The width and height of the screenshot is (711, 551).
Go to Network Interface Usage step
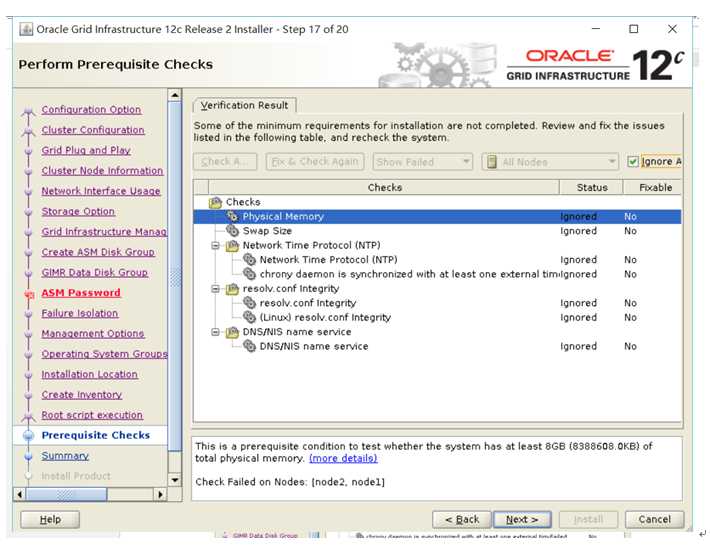tap(101, 191)
